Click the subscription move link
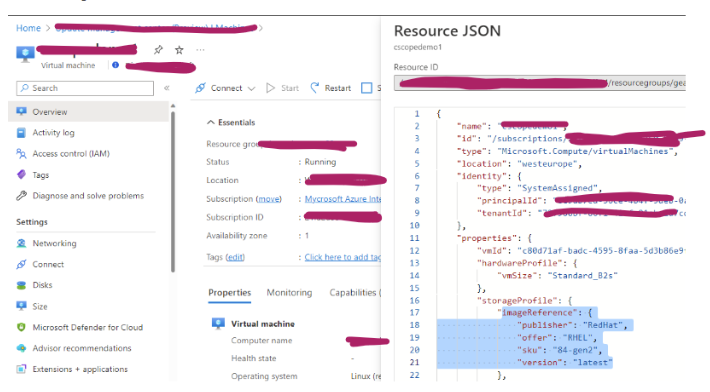 [269, 199]
